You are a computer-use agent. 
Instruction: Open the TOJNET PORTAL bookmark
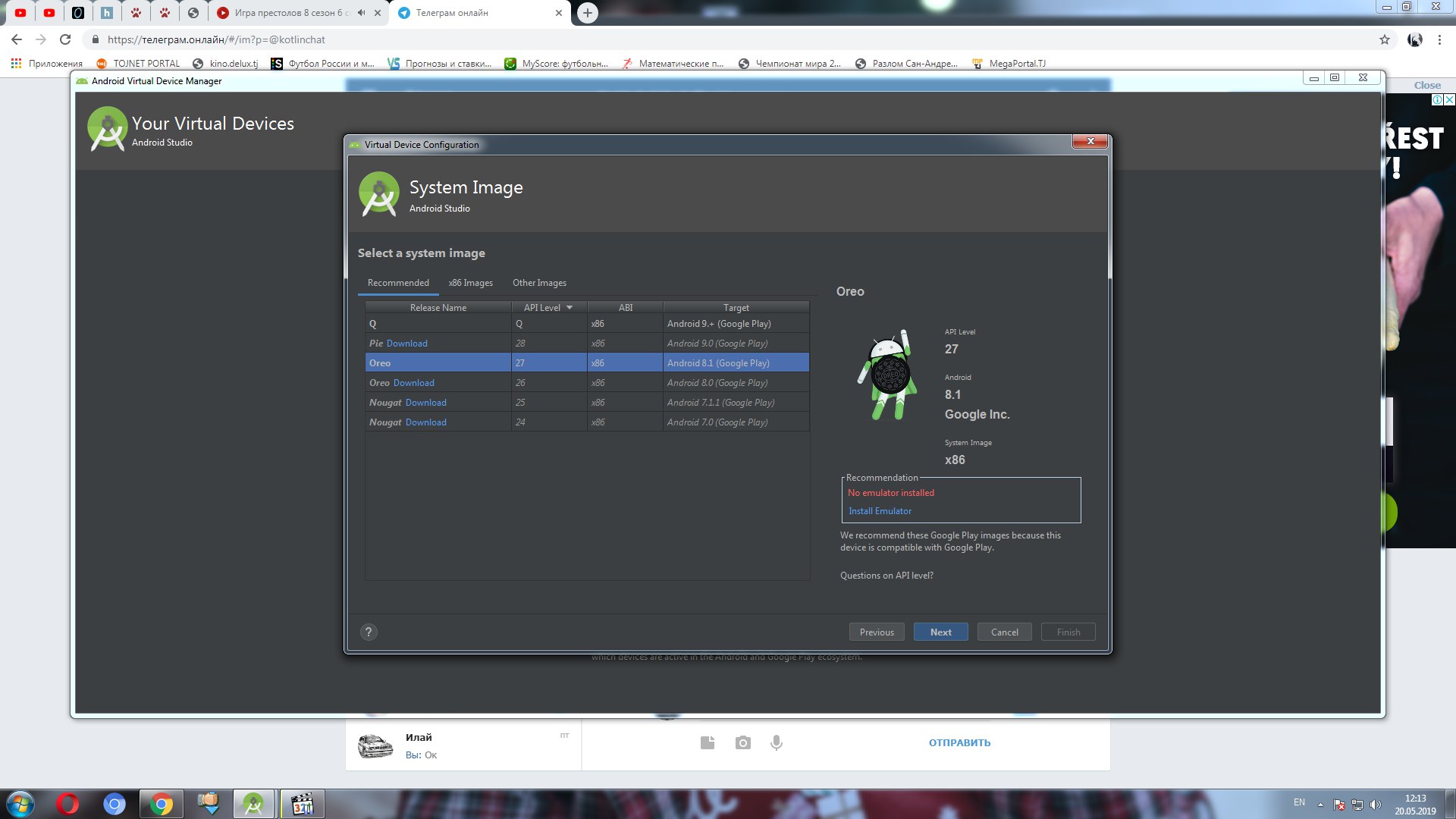tap(139, 64)
